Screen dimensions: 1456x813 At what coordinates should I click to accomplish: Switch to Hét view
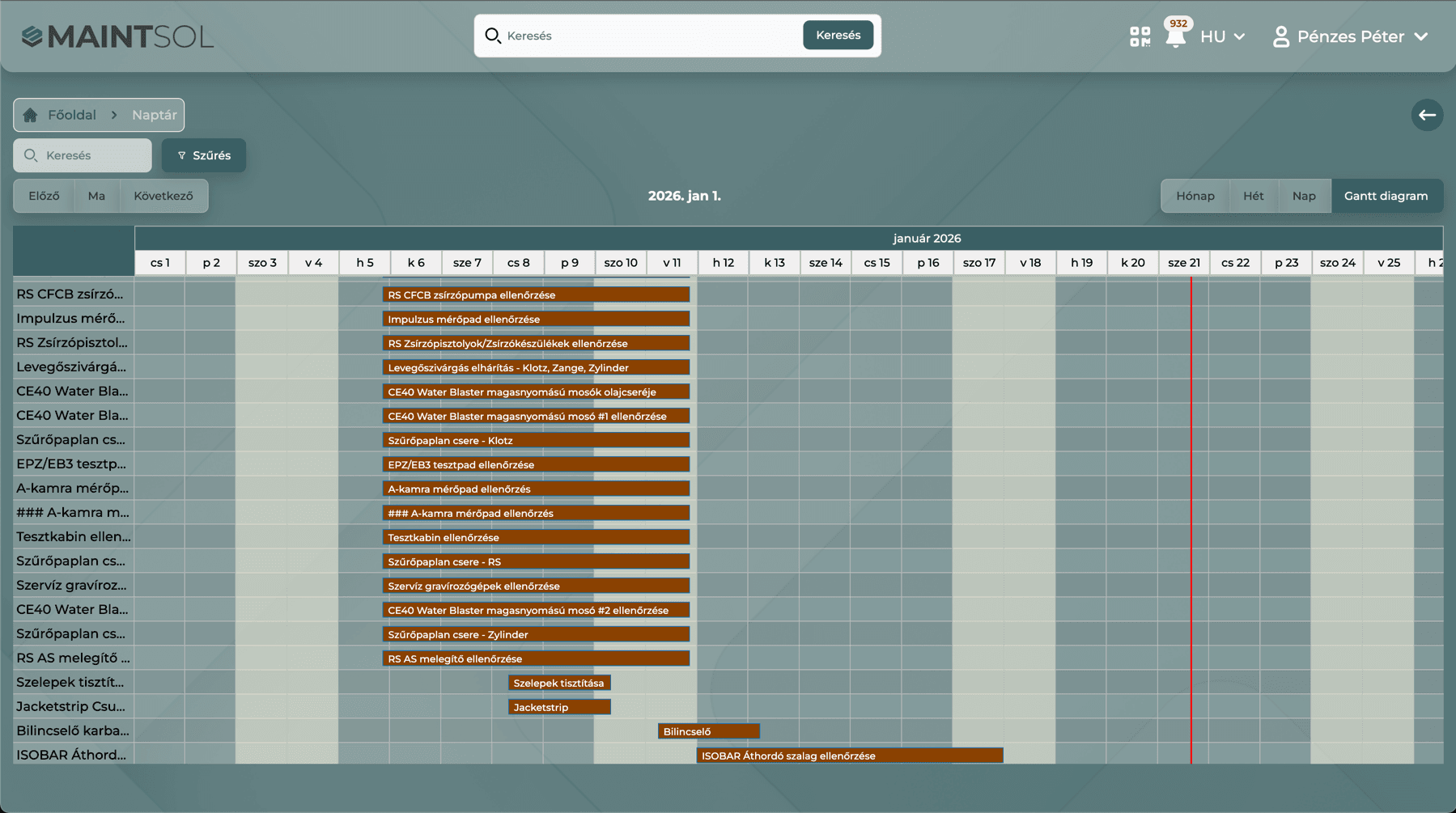[1253, 196]
